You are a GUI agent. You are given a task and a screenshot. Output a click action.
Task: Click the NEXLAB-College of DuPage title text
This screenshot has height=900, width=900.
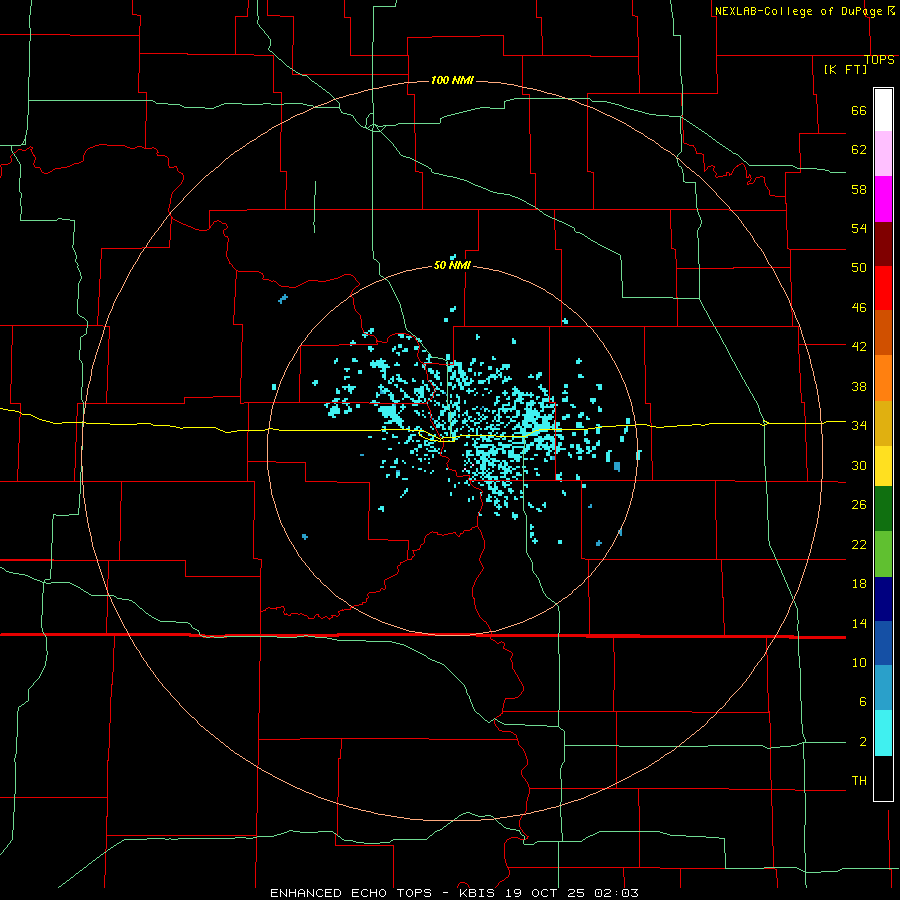pos(804,11)
